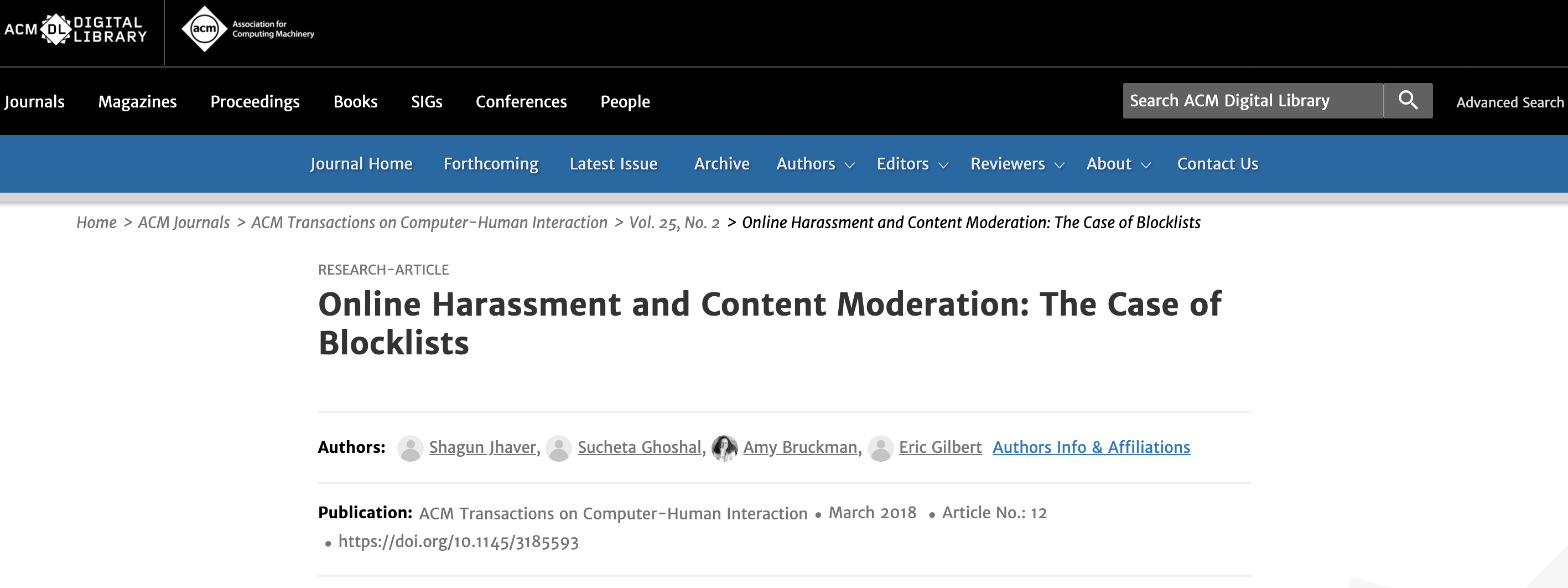Open the journal Archive tab

pos(722,163)
